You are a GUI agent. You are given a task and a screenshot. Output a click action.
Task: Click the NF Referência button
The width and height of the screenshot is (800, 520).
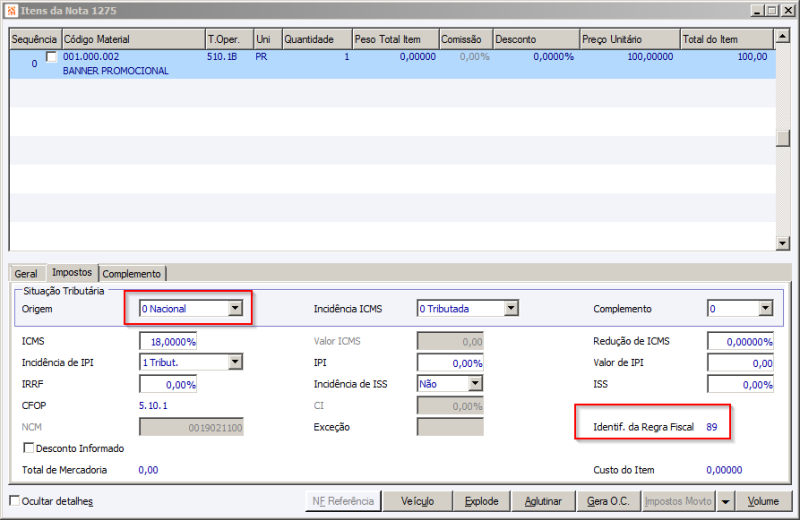click(343, 501)
